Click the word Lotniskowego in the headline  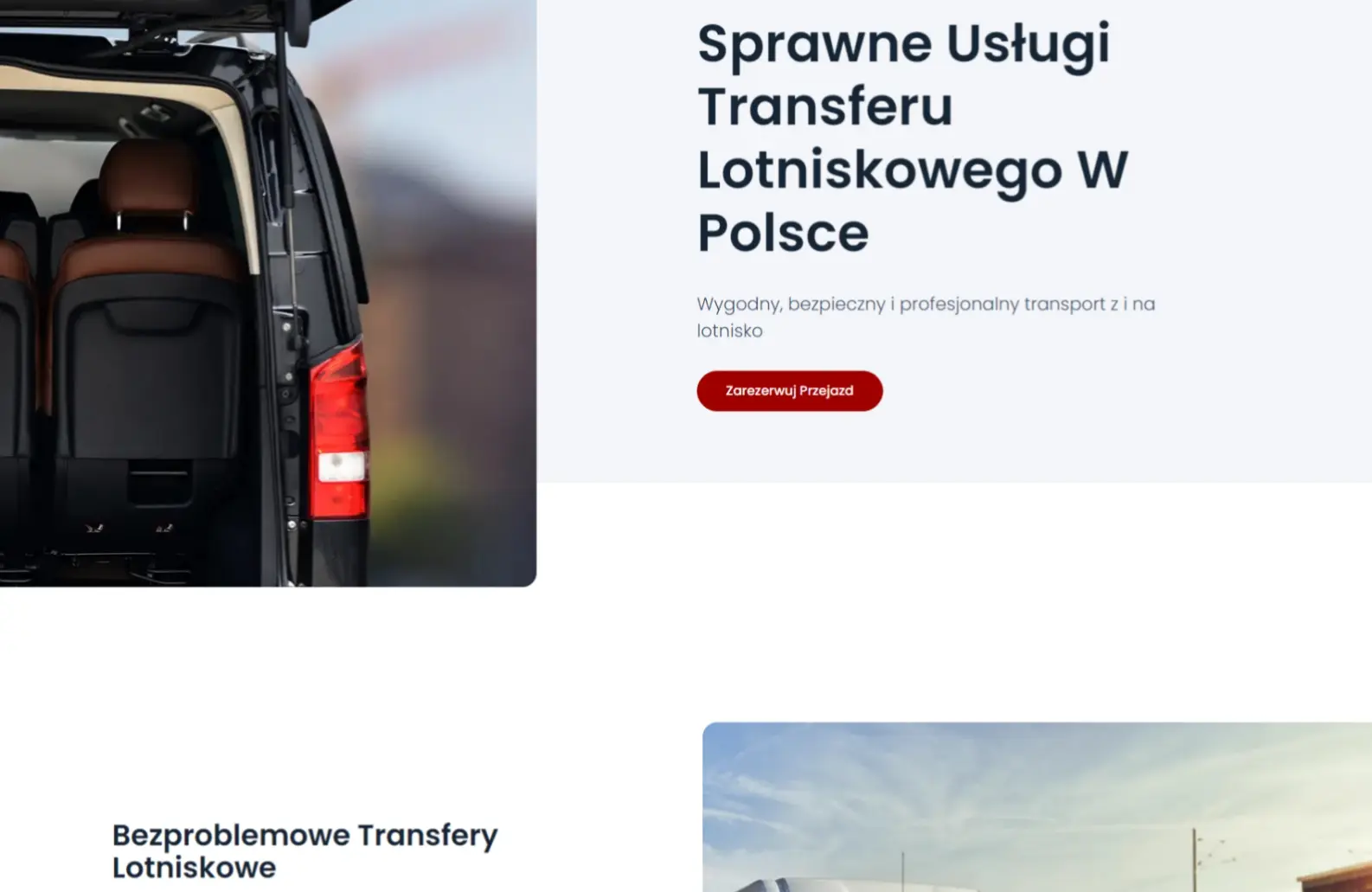click(880, 171)
